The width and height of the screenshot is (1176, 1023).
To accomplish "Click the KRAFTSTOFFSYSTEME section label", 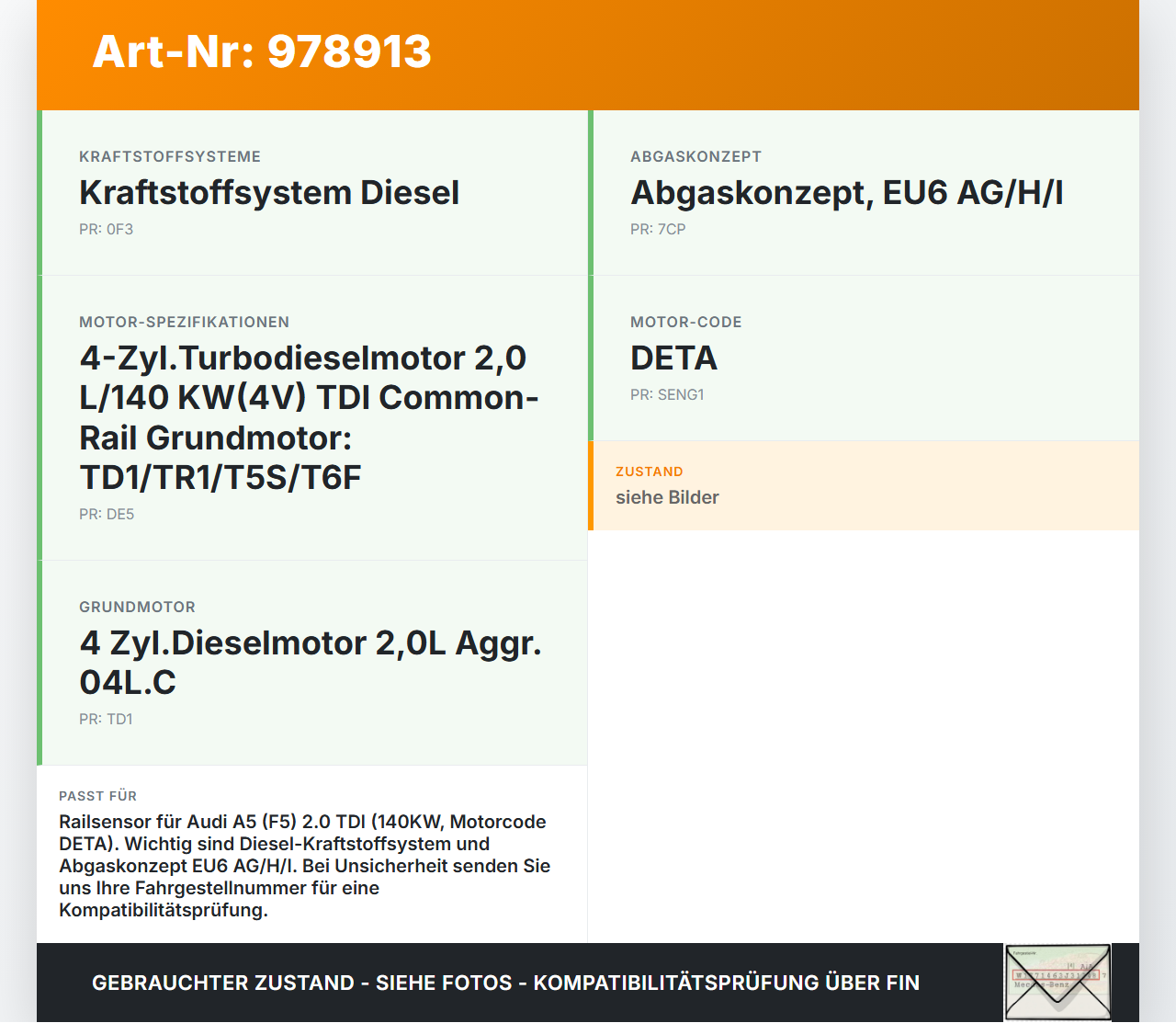I will pos(170,156).
